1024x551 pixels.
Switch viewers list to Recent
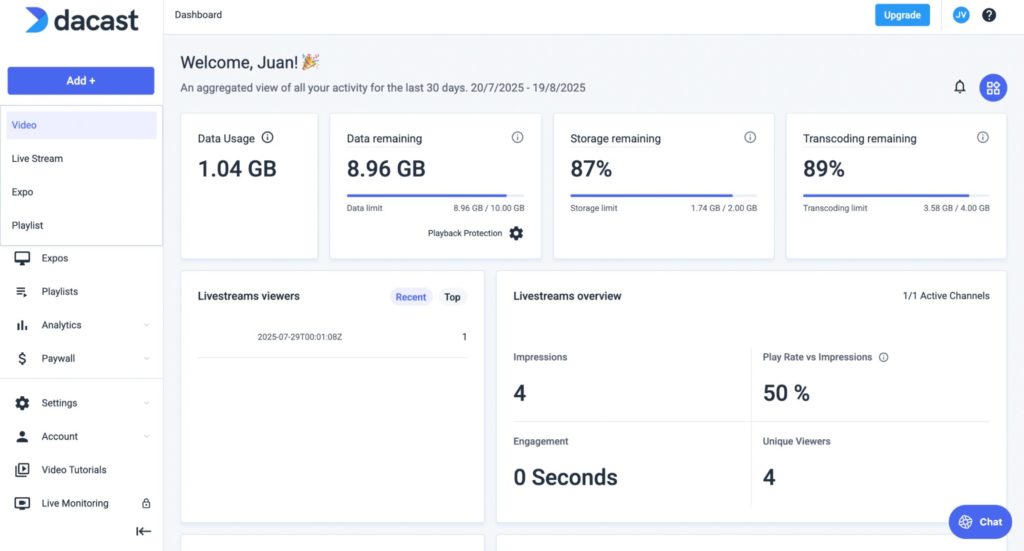tap(410, 297)
